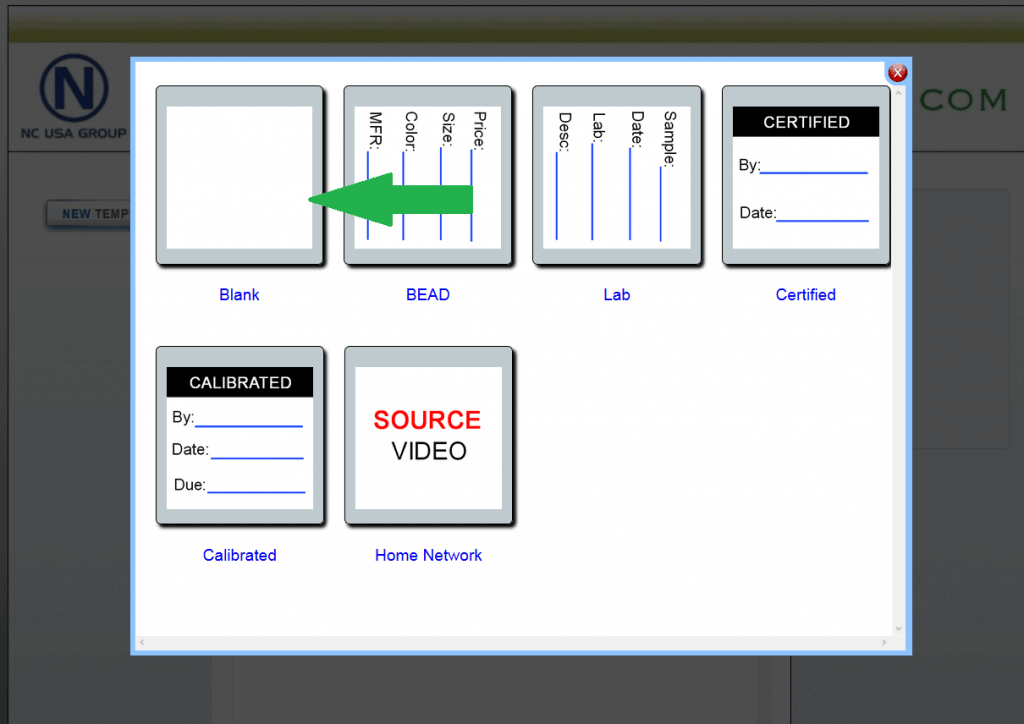
Task: Click the horizontal scrollbar right arrow
Action: pos(884,642)
